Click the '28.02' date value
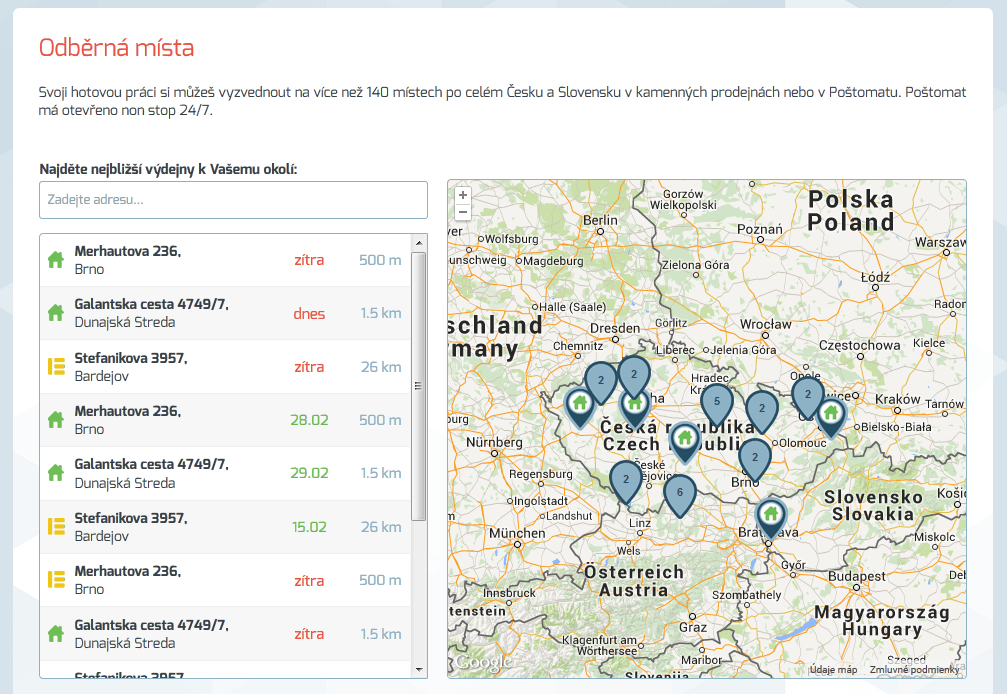 click(309, 420)
